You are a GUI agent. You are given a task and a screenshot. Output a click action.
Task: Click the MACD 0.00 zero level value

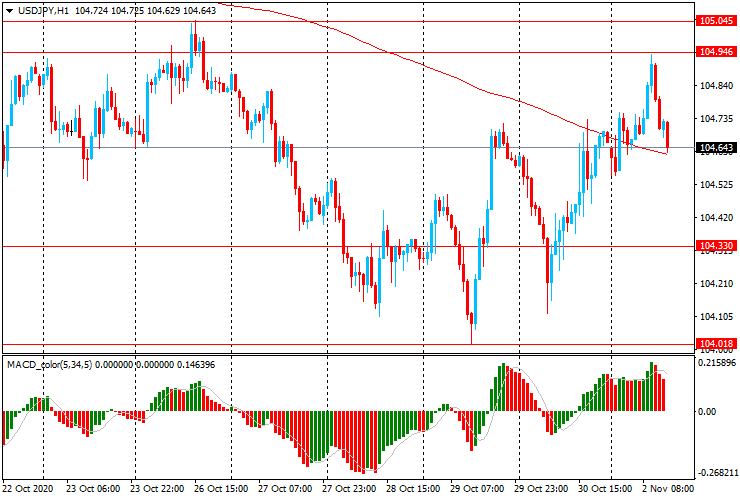point(707,412)
